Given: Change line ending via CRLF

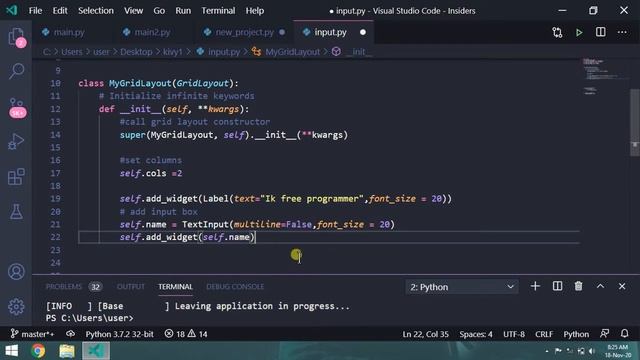Looking at the screenshot, I should pos(544,334).
